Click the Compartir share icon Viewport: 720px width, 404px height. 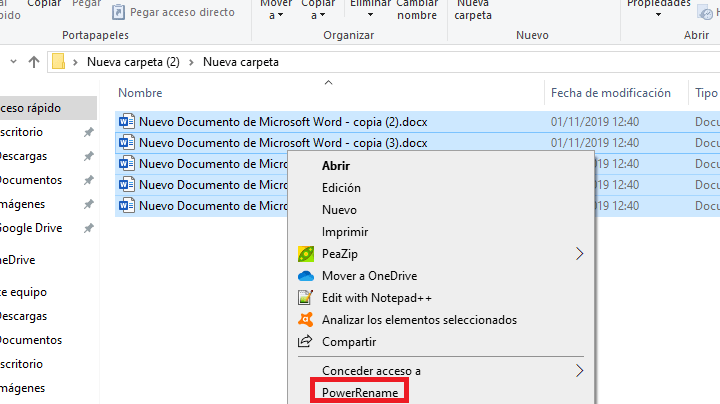(x=306, y=342)
